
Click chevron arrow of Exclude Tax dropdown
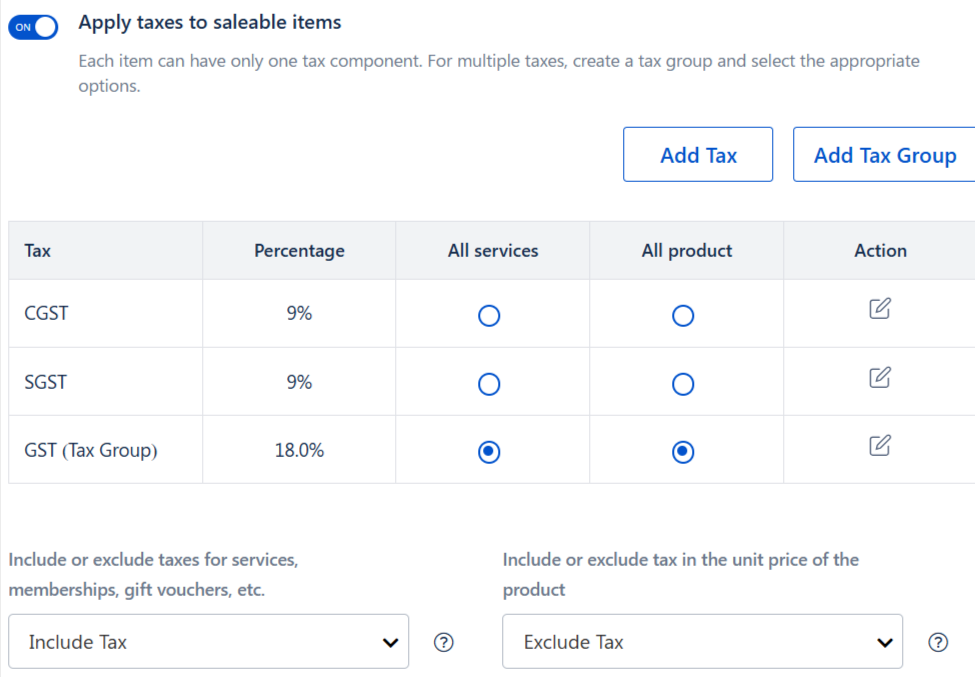point(885,643)
